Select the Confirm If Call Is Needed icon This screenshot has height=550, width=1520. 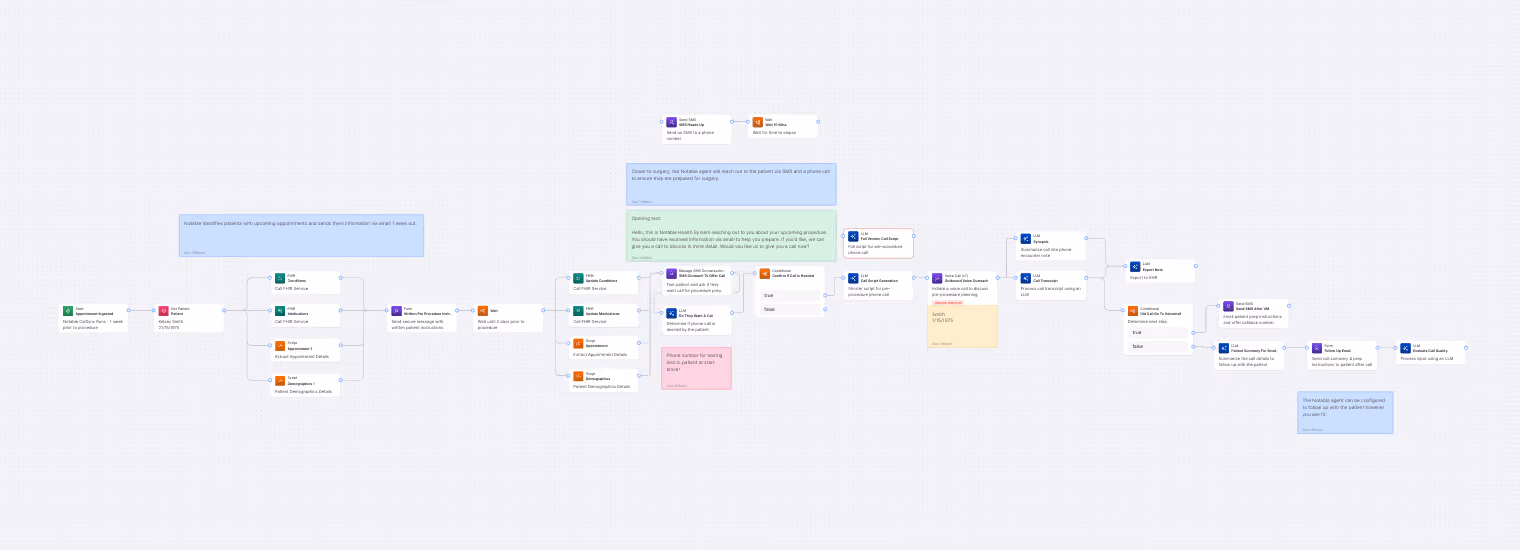coord(765,273)
